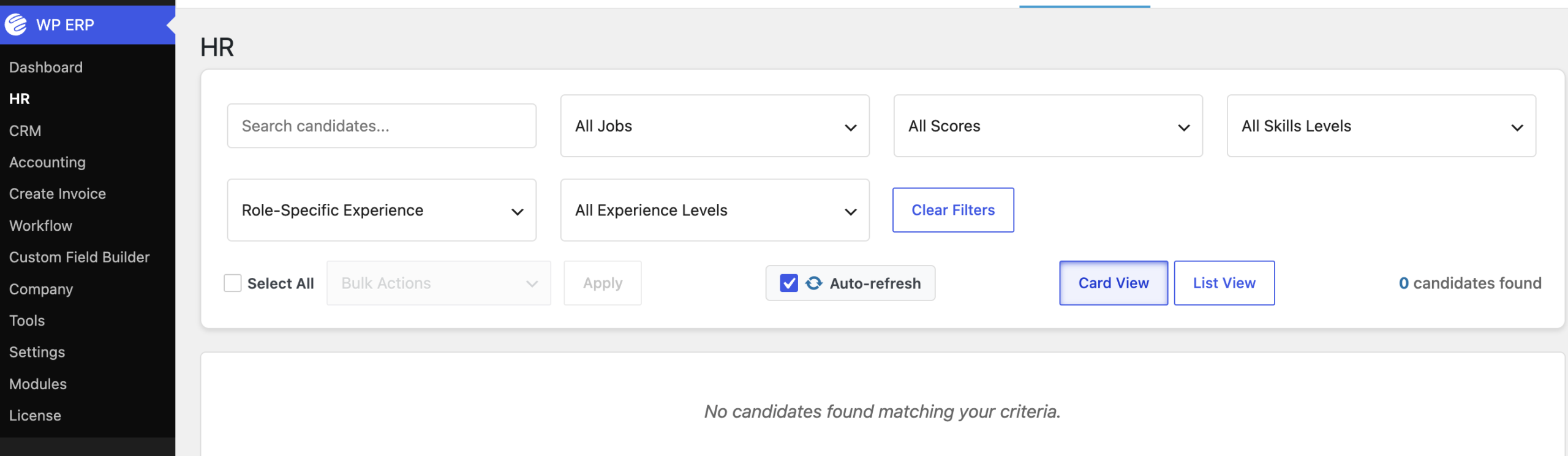Click the Clear Filters button
The image size is (1568, 456).
click(953, 210)
